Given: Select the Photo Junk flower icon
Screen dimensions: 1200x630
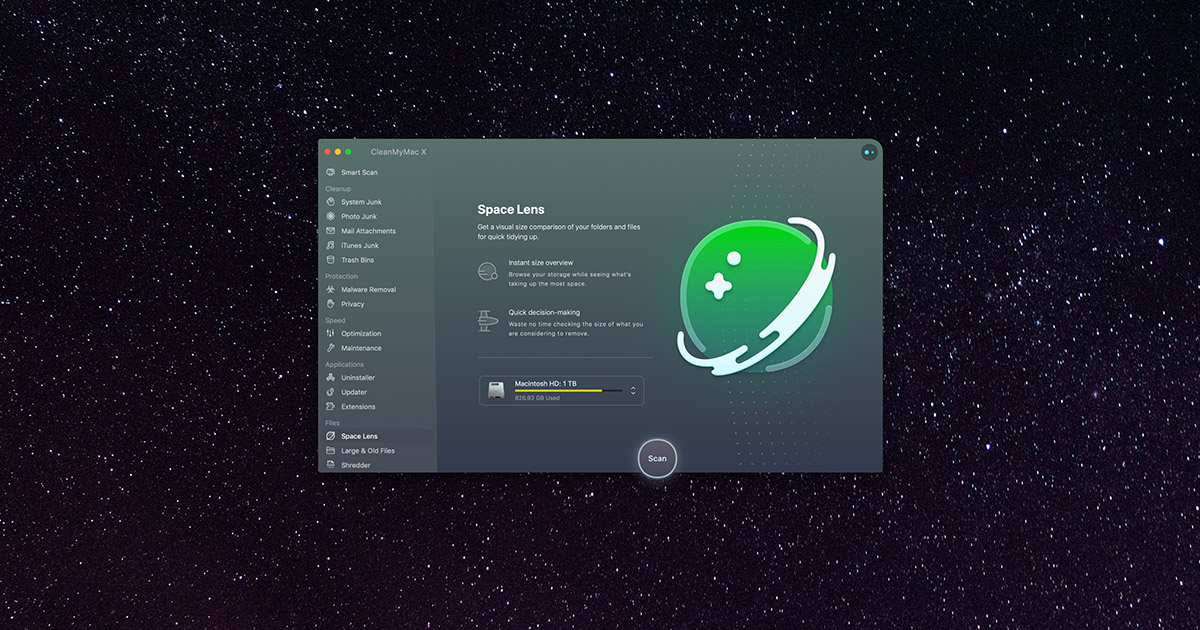Looking at the screenshot, I should point(330,216).
